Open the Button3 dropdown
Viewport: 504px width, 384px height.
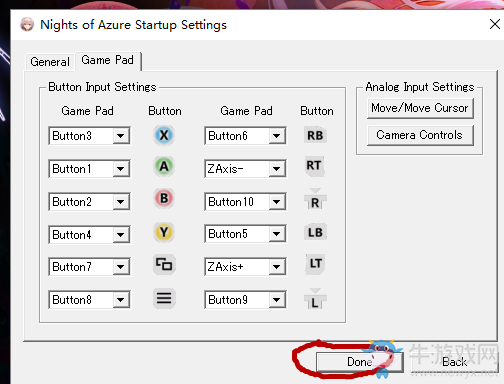(x=120, y=136)
